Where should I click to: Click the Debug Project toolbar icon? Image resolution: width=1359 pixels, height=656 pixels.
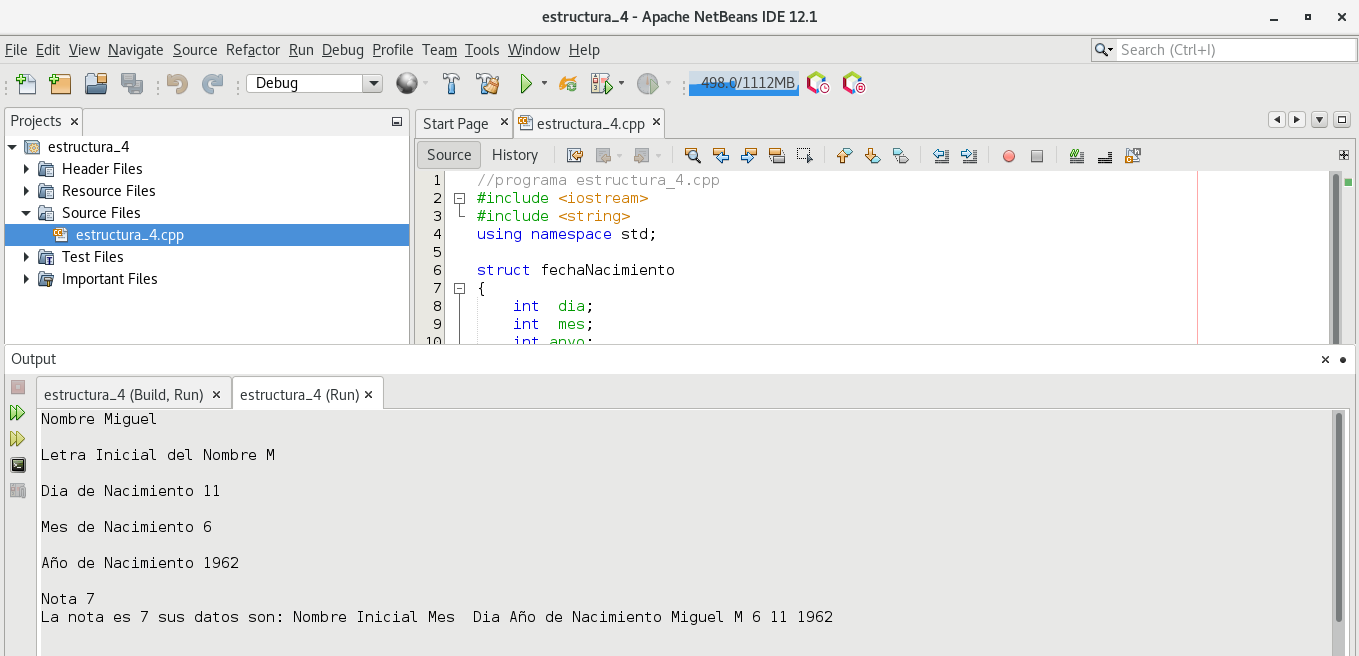point(601,84)
